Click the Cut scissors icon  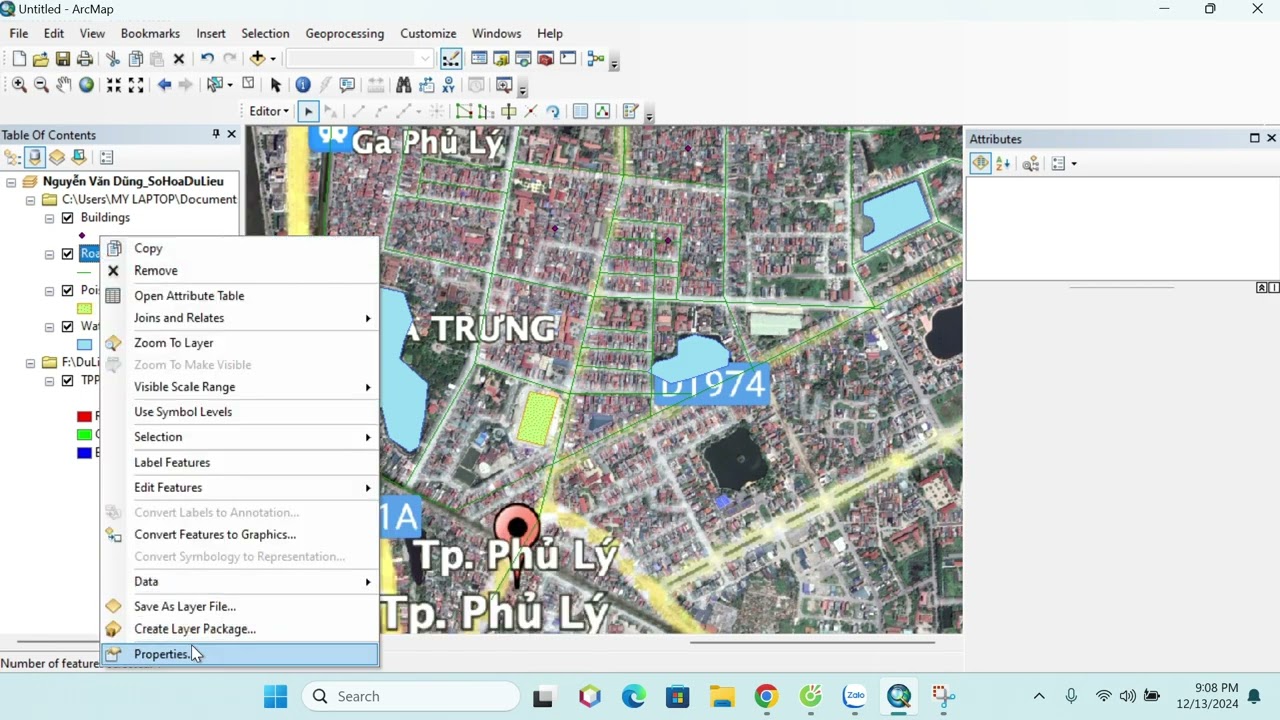[112, 59]
